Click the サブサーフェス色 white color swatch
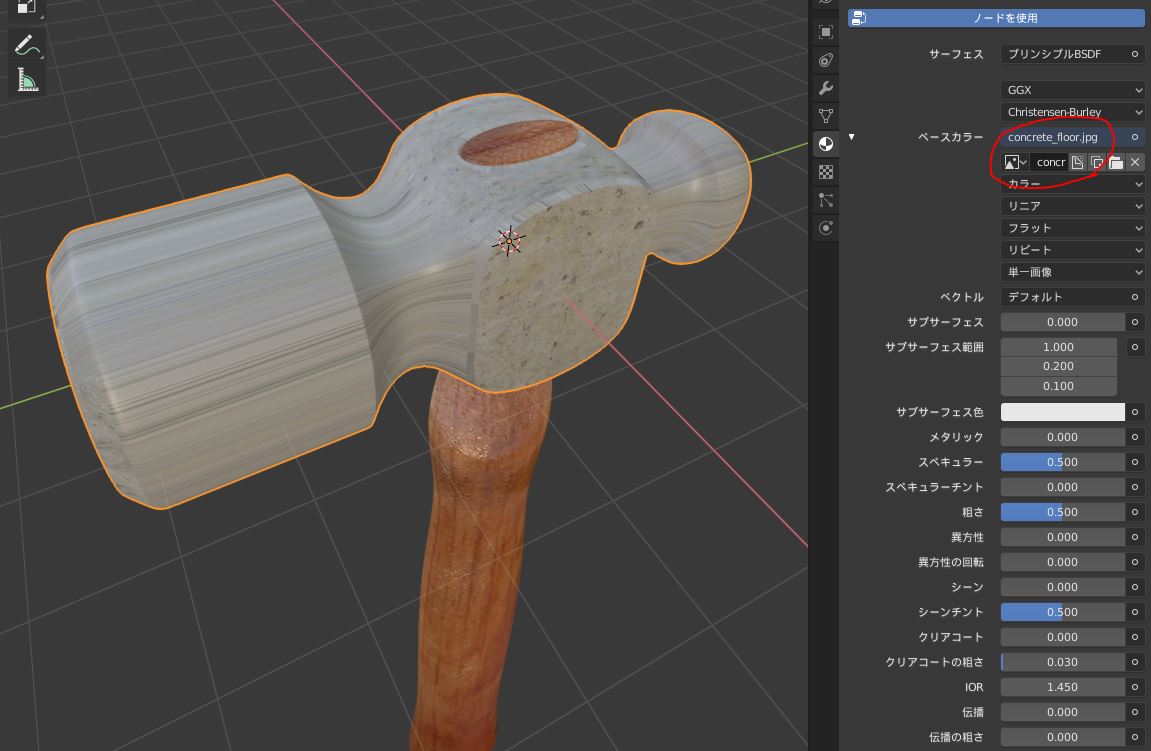Viewport: 1151px width, 751px height. [1062, 413]
